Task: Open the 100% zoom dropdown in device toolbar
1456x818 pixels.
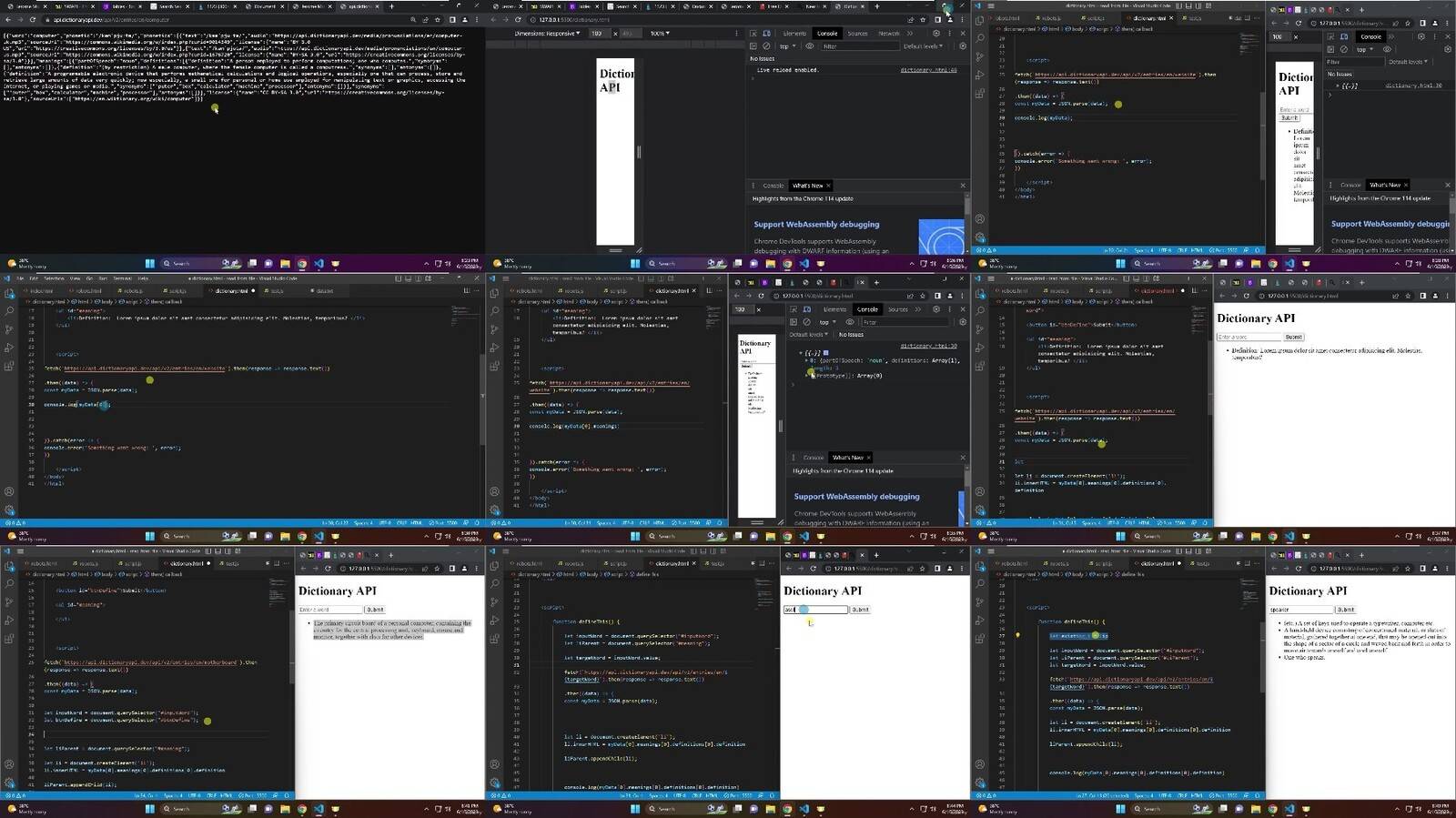Action: click(659, 34)
